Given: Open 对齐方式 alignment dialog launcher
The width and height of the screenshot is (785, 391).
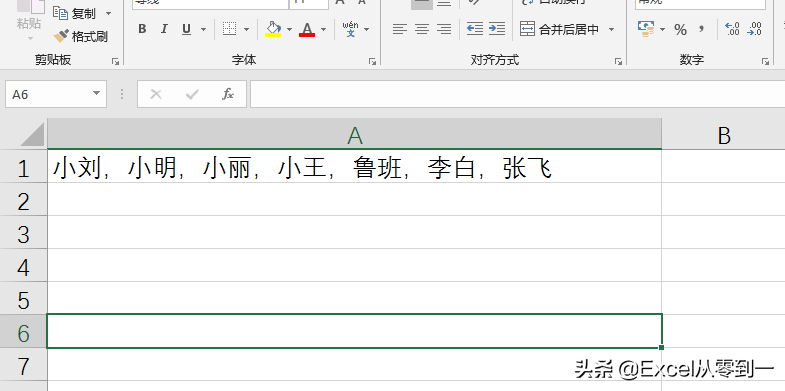Looking at the screenshot, I should 618,61.
